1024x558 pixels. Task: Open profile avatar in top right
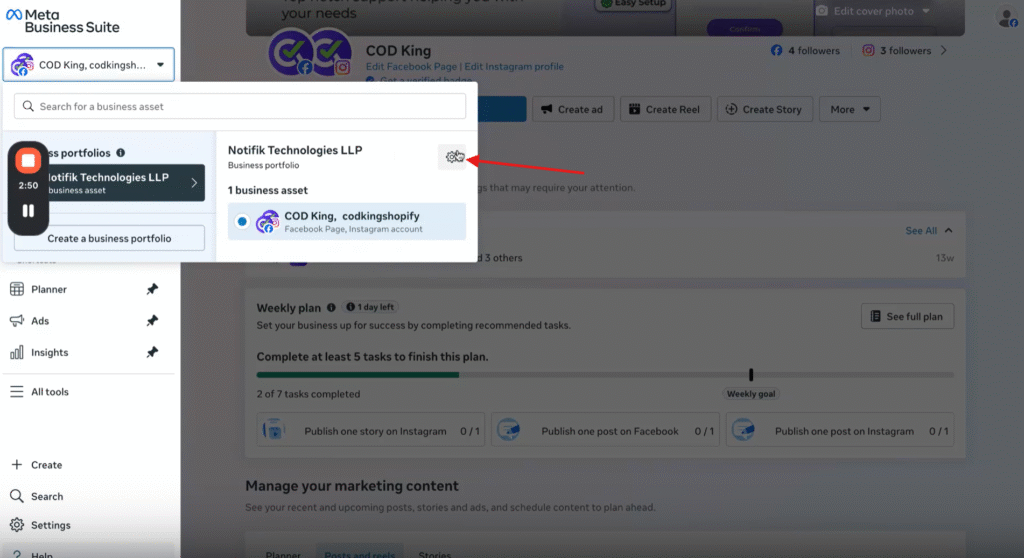1006,17
